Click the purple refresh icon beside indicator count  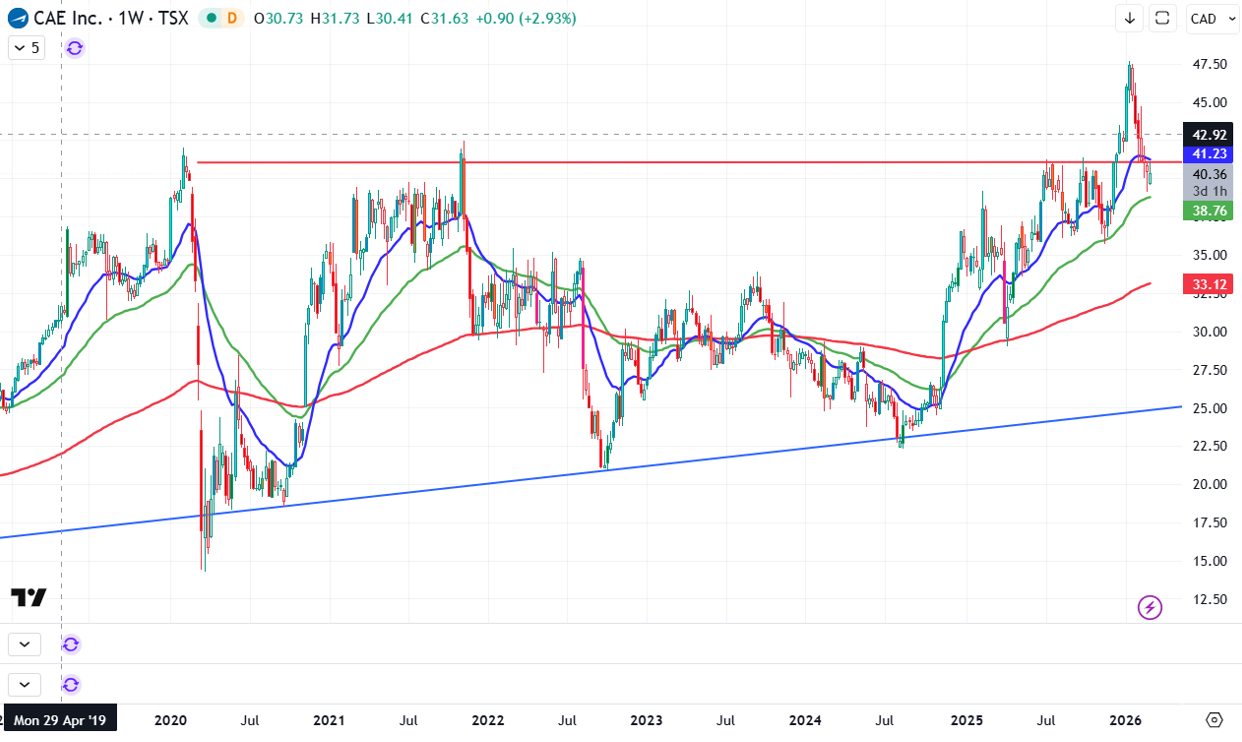[74, 47]
